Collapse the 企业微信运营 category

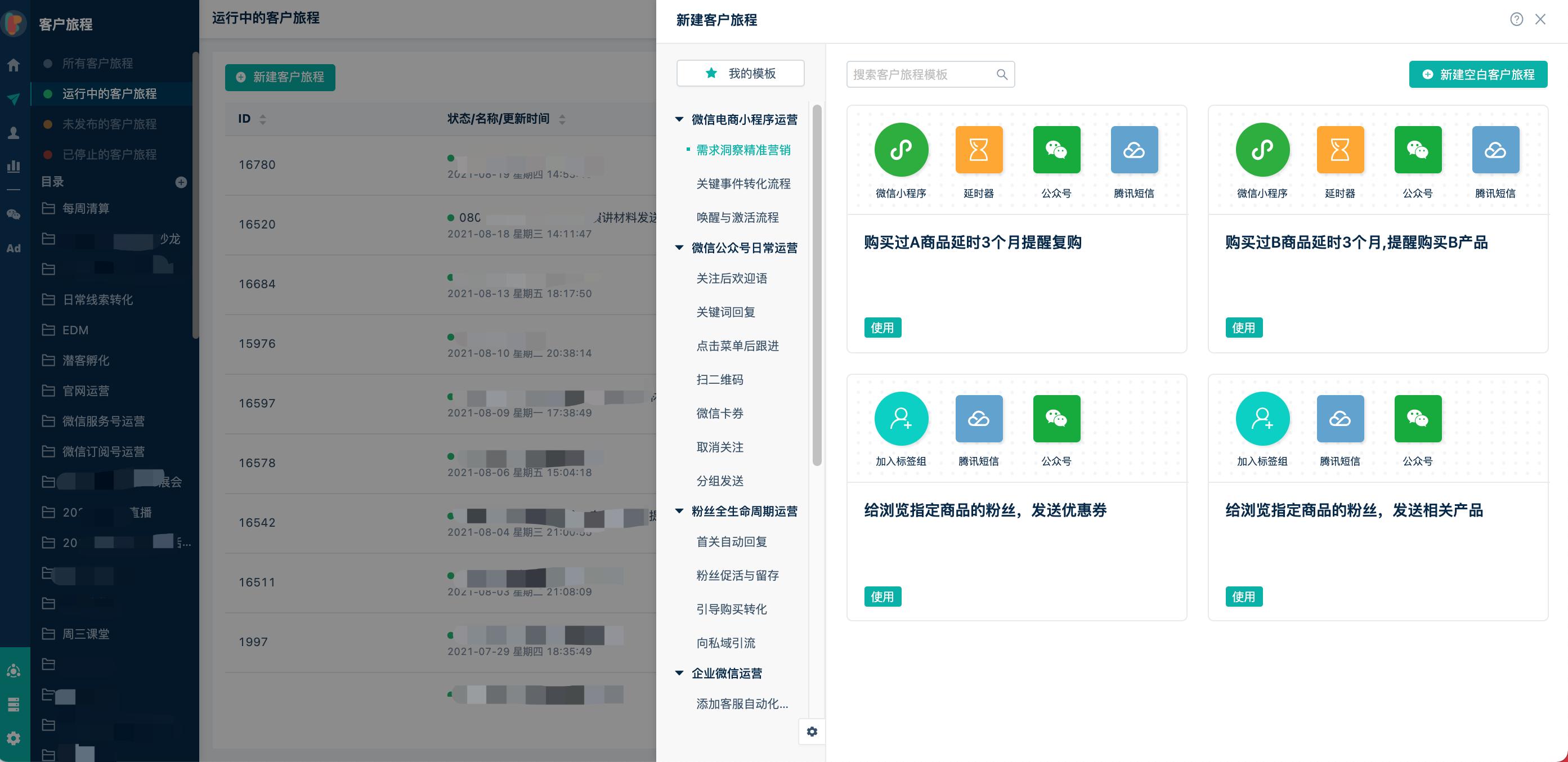point(679,673)
